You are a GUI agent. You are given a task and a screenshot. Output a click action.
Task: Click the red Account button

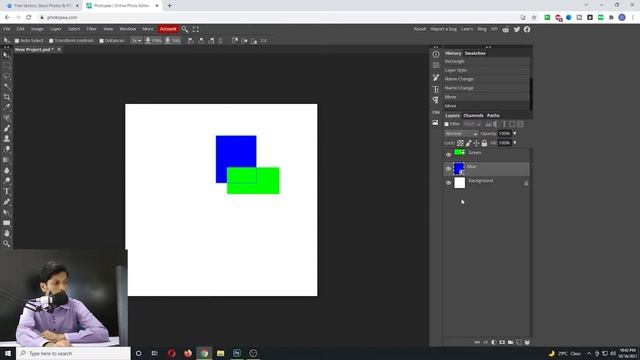point(168,29)
